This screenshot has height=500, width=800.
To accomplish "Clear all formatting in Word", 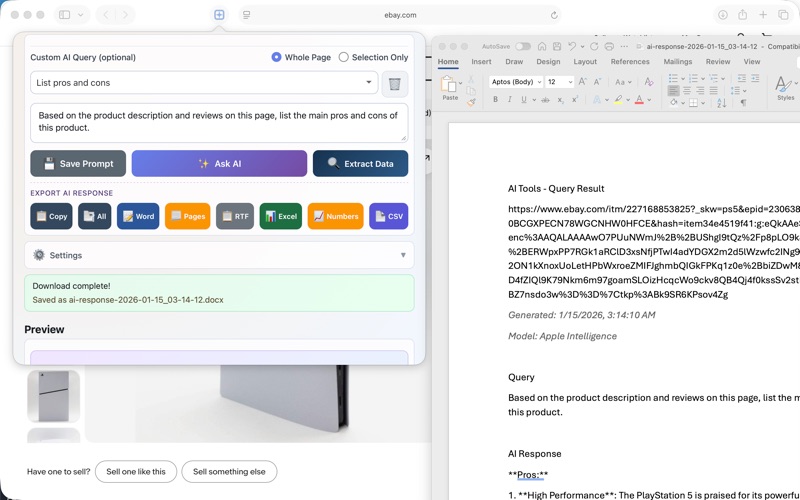I will [649, 82].
